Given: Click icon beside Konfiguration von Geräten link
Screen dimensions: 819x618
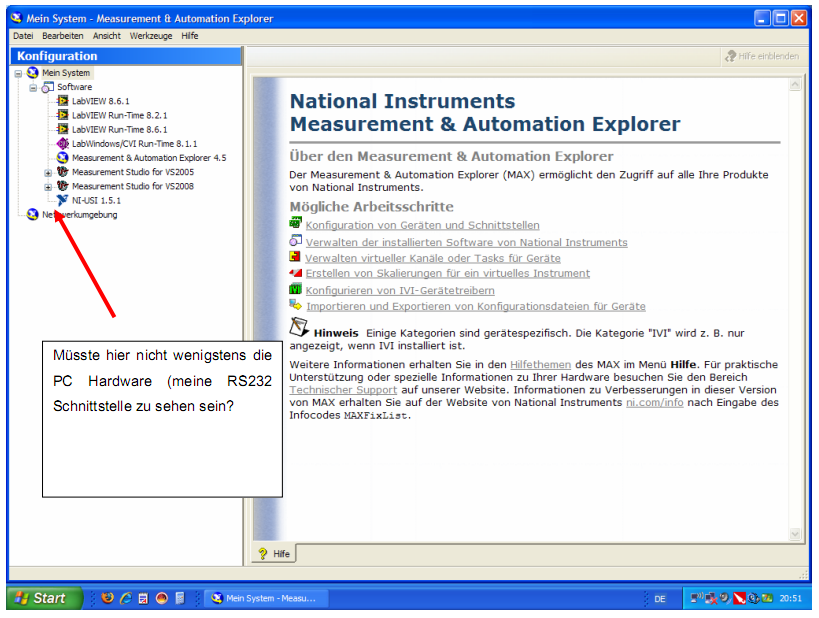Looking at the screenshot, I should point(296,223).
